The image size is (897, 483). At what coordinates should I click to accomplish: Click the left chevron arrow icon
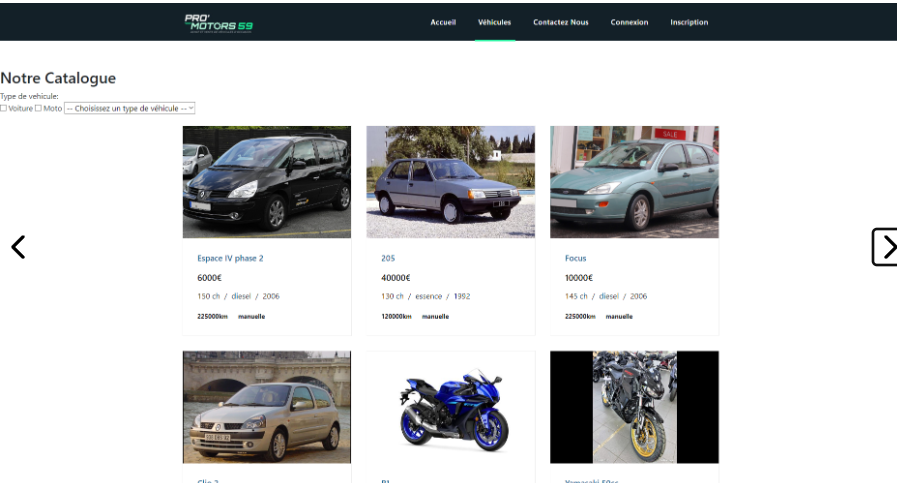click(x=18, y=247)
